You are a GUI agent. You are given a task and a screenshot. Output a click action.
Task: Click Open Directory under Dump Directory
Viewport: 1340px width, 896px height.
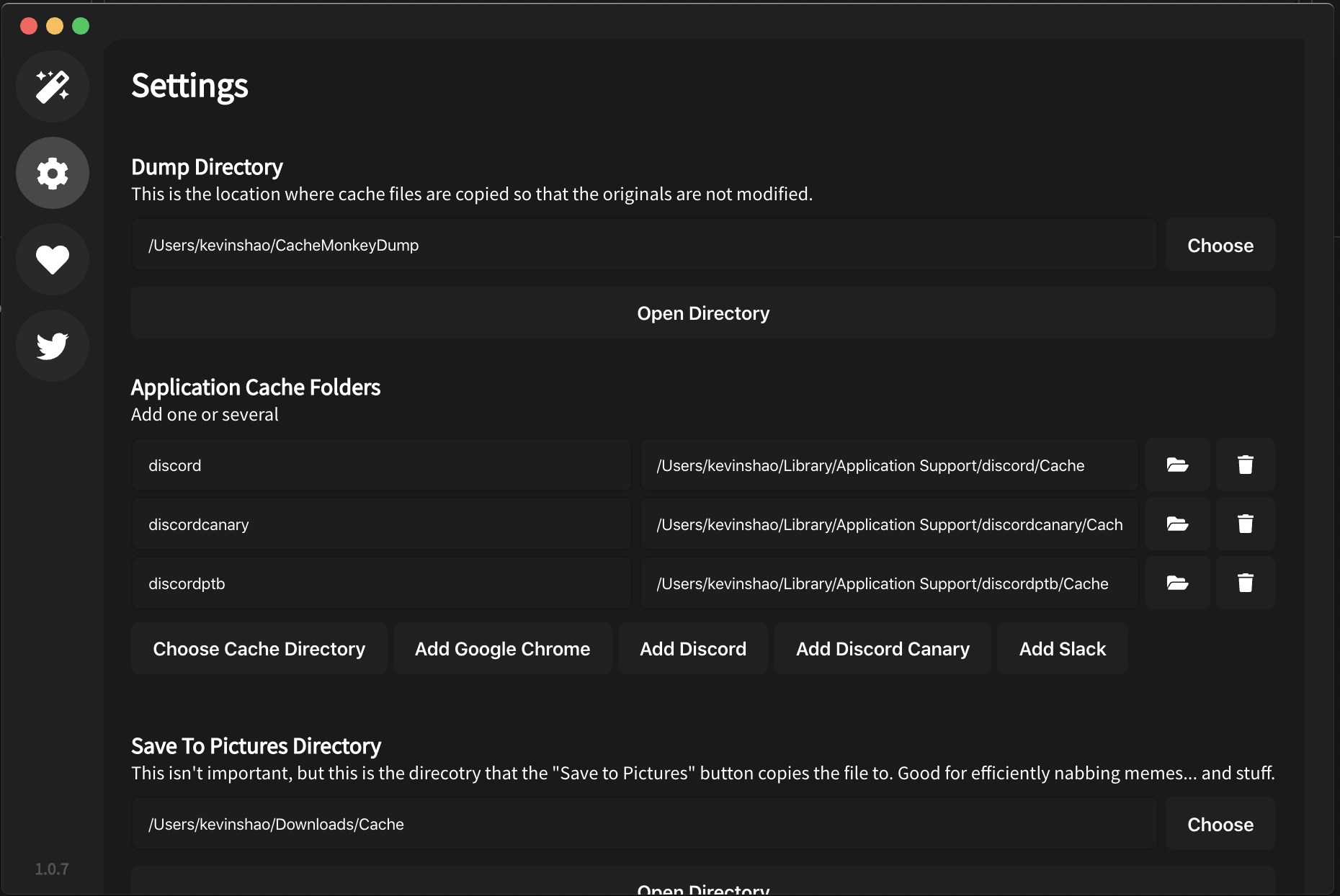tap(702, 313)
